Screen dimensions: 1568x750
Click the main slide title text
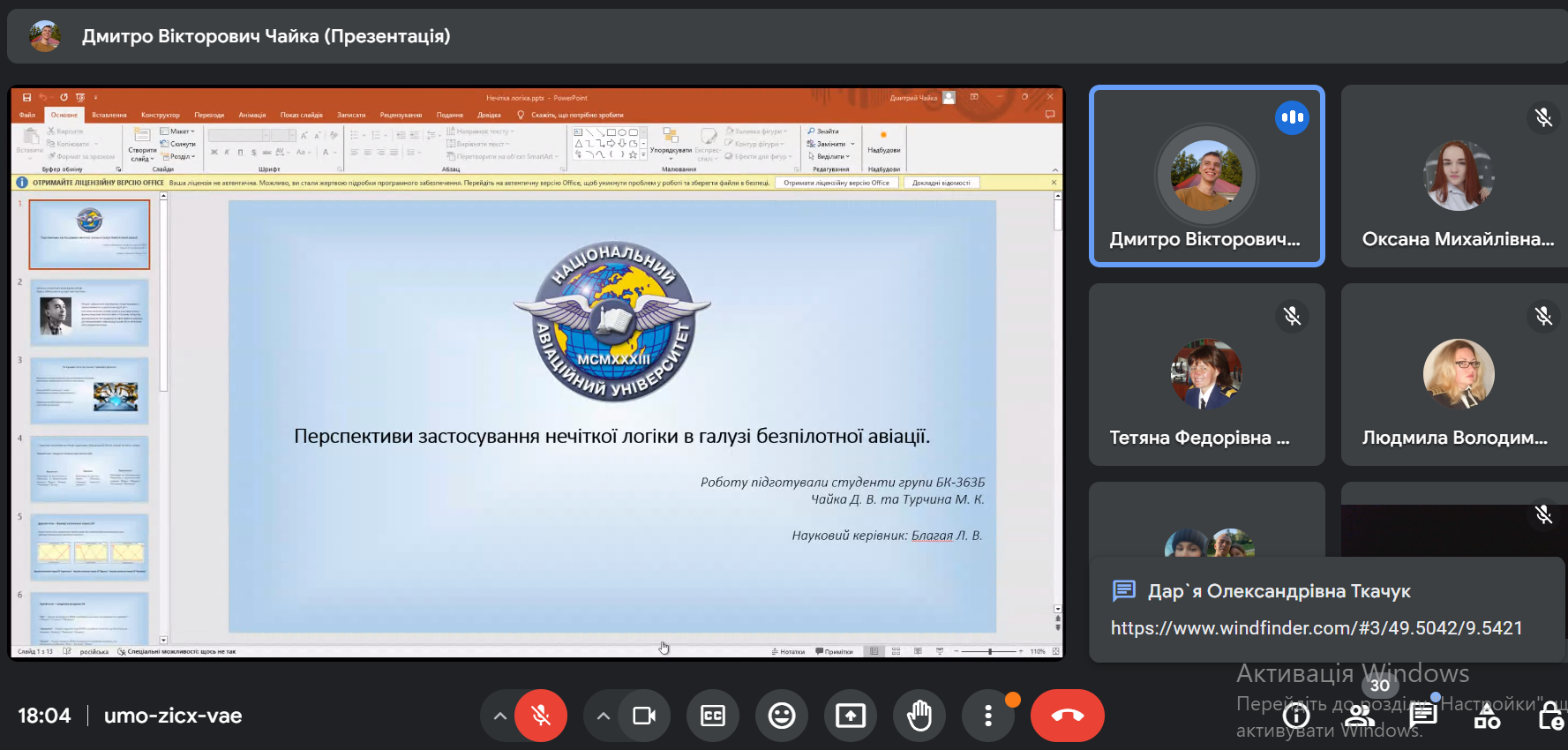click(x=612, y=436)
